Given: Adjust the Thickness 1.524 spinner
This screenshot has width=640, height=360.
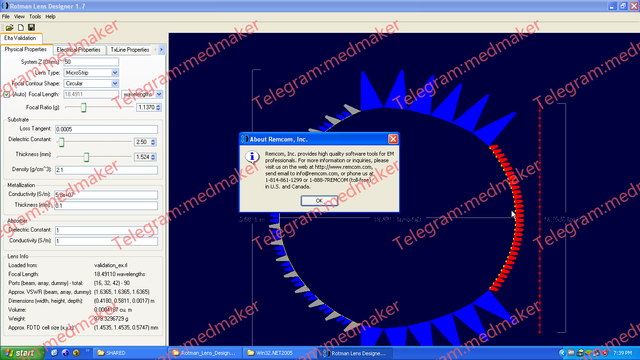Looking at the screenshot, I should point(153,157).
